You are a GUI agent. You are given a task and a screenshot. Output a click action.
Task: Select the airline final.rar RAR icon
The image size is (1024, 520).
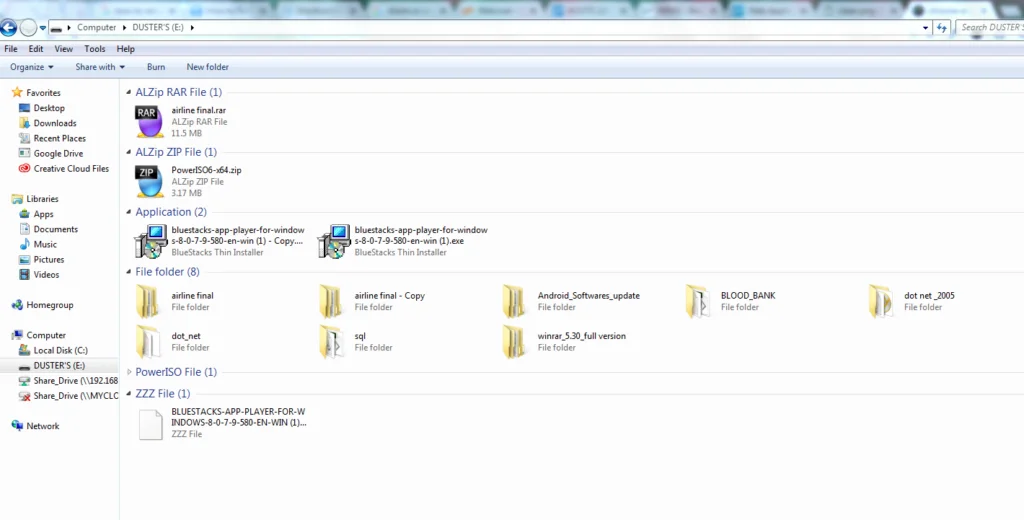(149, 122)
